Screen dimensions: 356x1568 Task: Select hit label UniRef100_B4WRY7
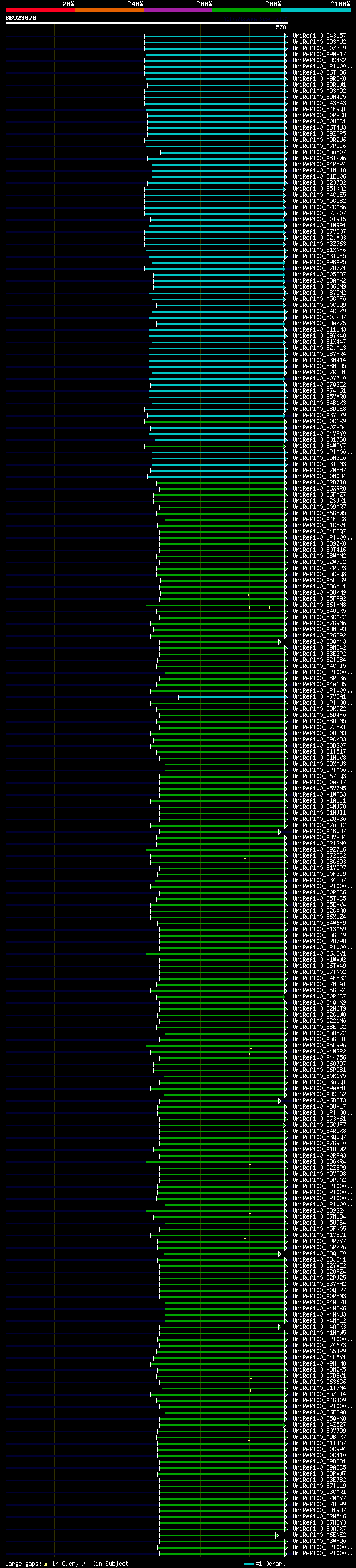(319, 446)
